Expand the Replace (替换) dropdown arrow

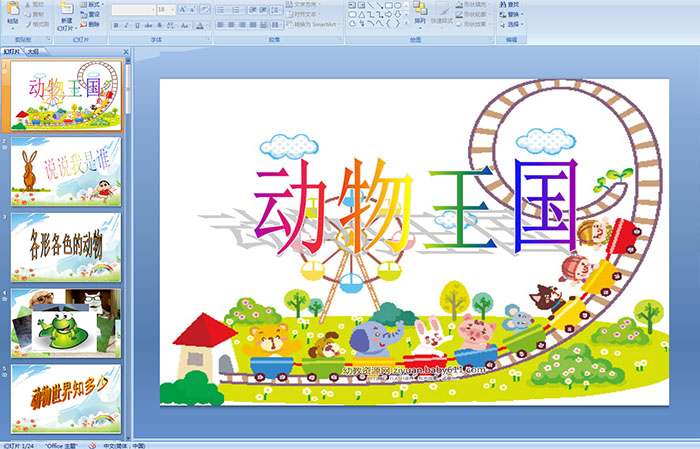tap(523, 14)
